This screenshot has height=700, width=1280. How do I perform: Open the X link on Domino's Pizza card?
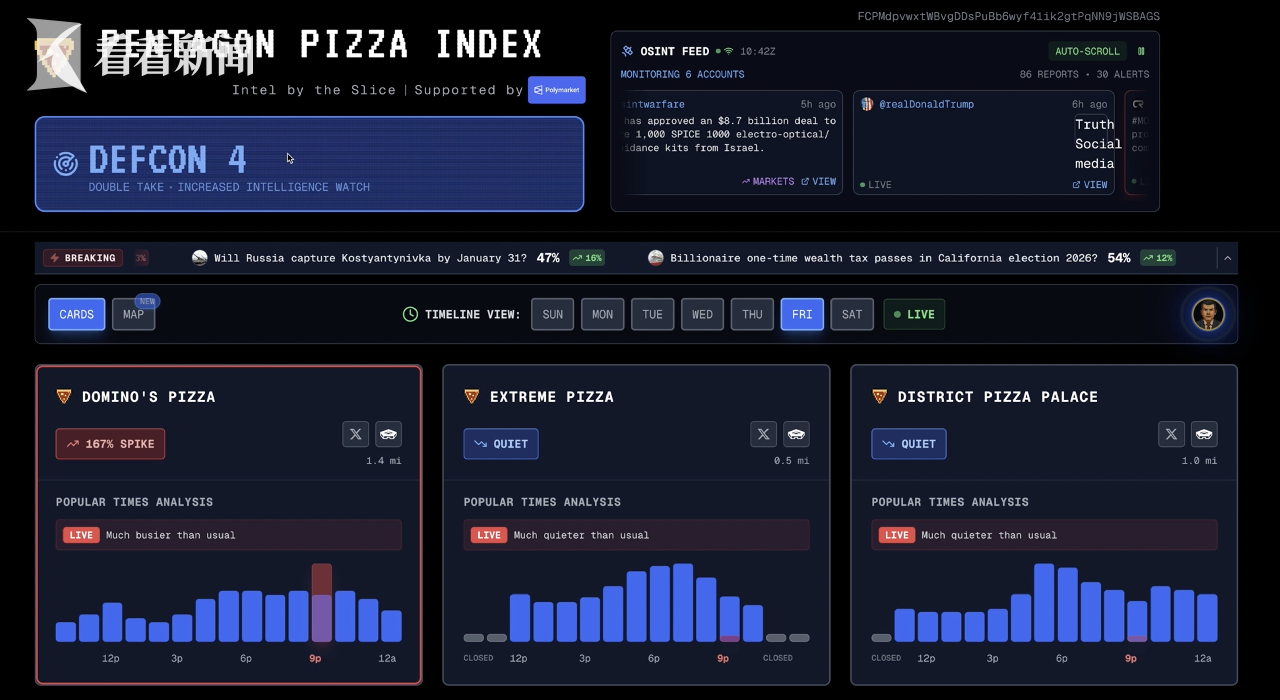tap(355, 434)
